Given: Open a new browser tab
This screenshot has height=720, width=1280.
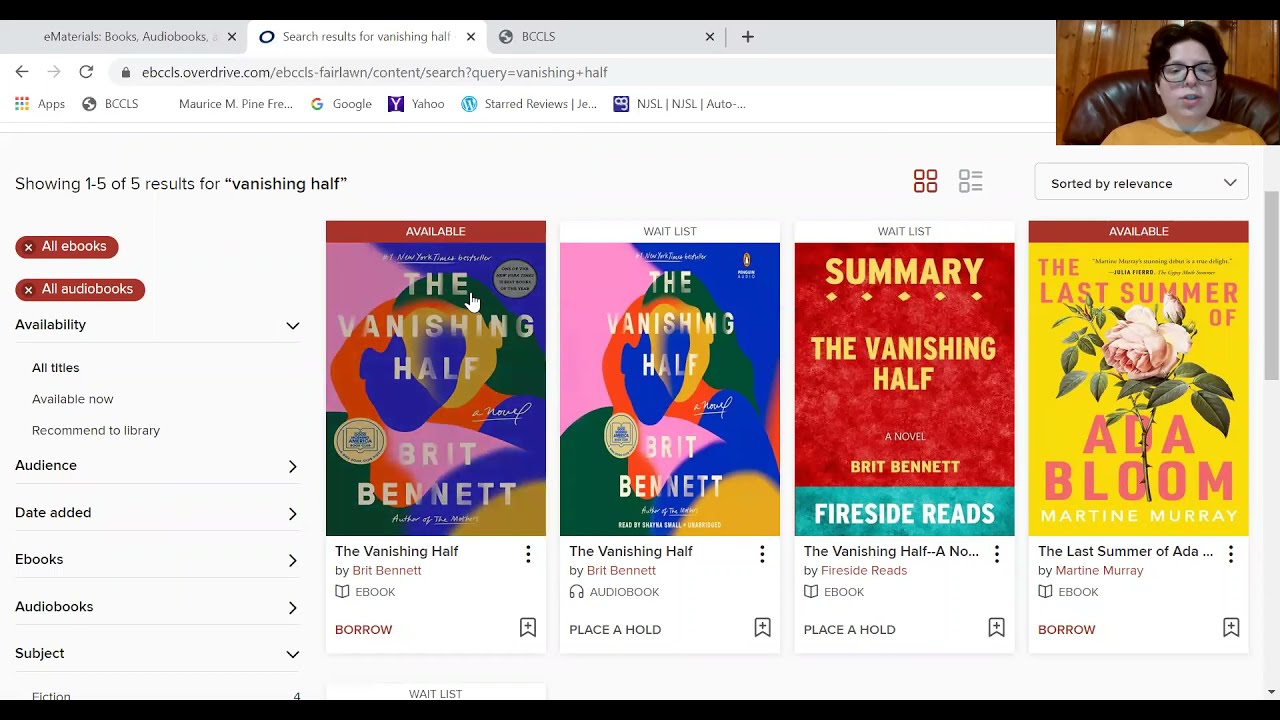Looking at the screenshot, I should [x=747, y=37].
